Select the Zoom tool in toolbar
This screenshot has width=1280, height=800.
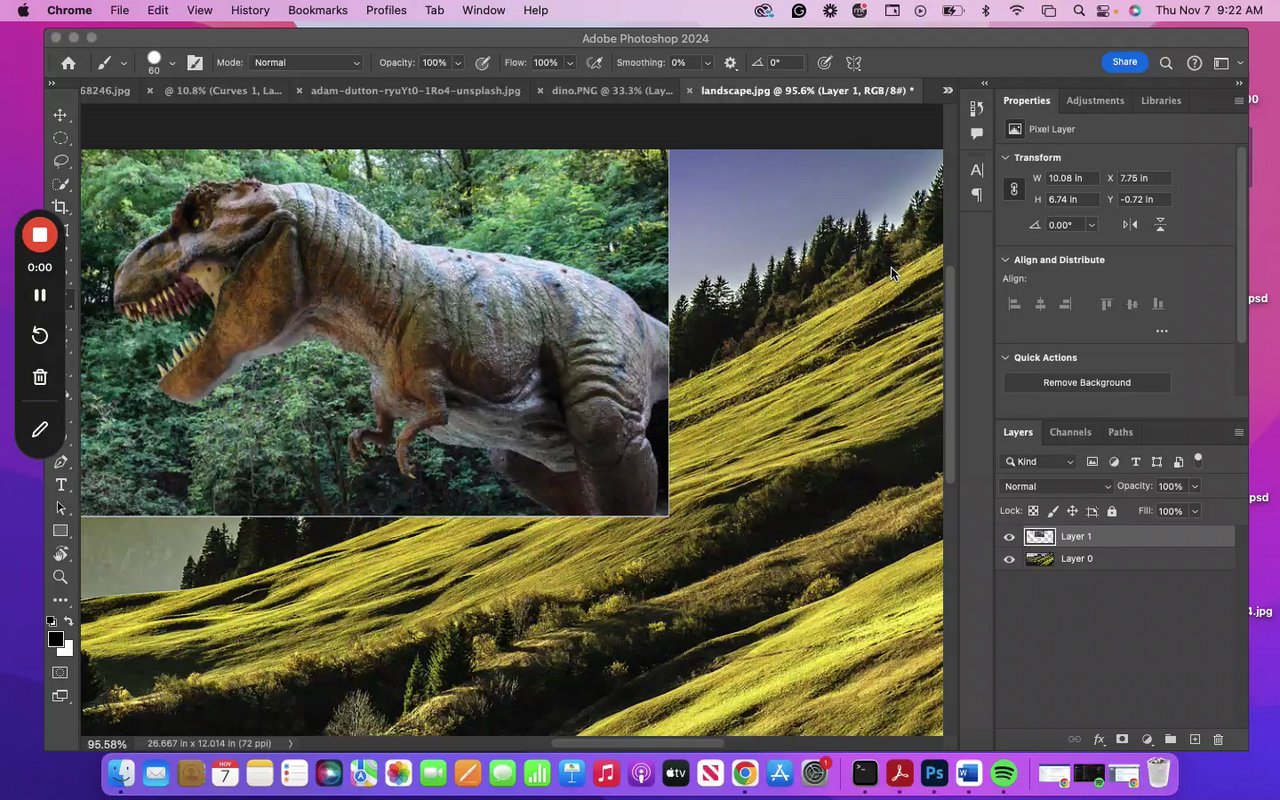point(60,577)
